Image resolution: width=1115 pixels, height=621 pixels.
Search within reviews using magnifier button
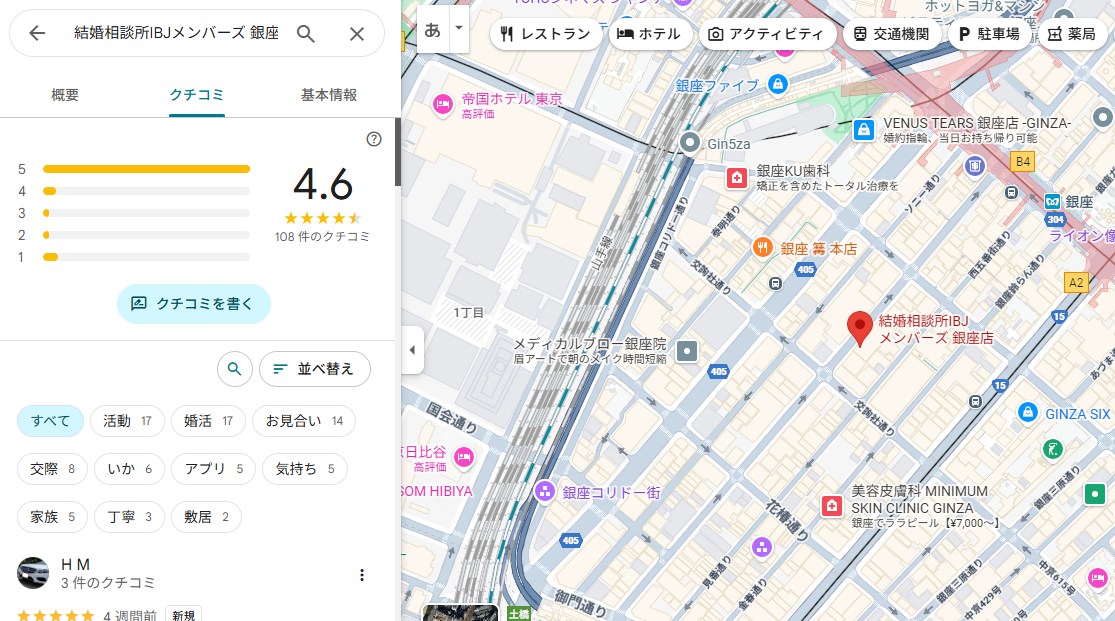[x=234, y=369]
